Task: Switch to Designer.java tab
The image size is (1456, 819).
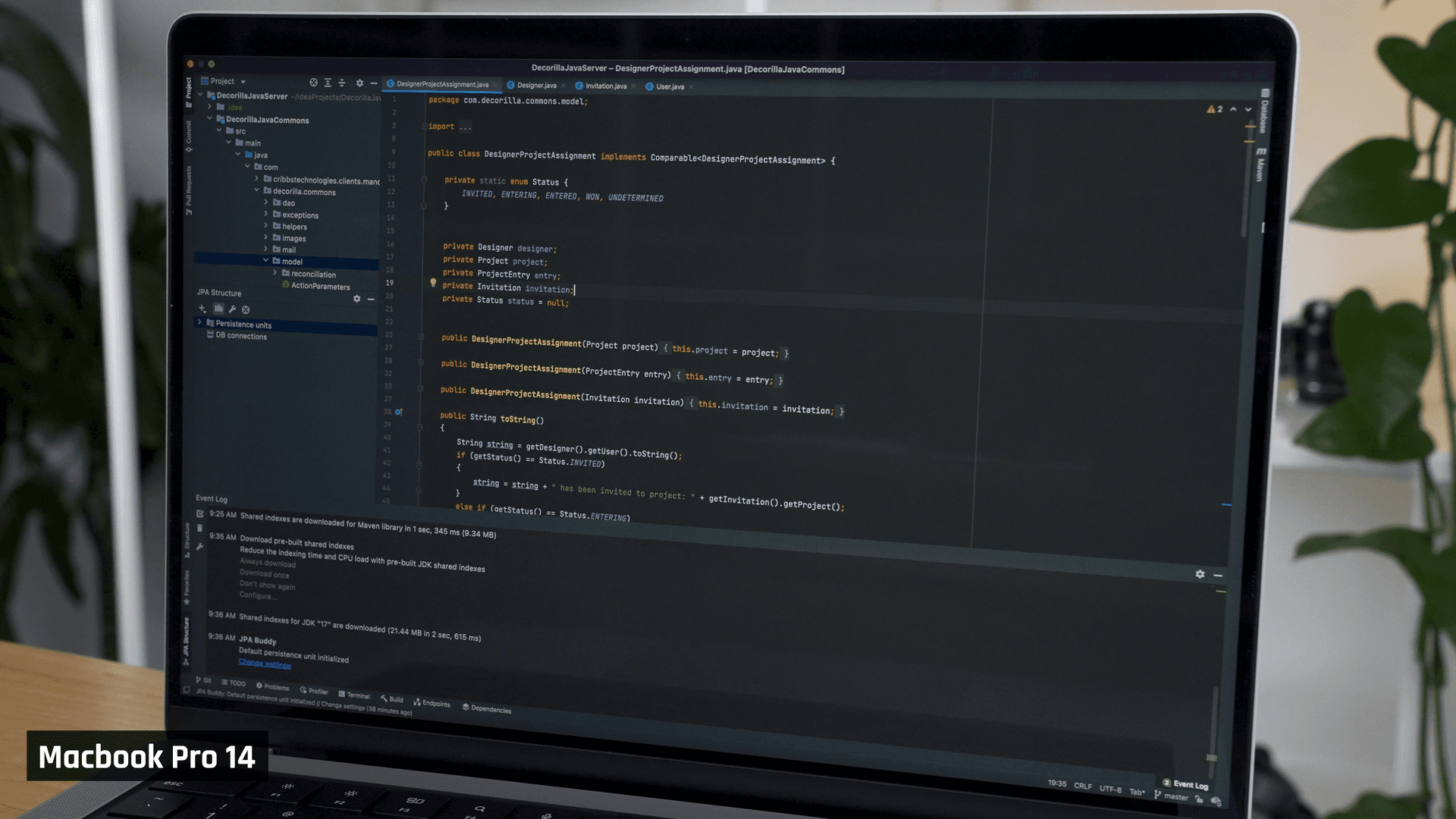Action: point(537,86)
